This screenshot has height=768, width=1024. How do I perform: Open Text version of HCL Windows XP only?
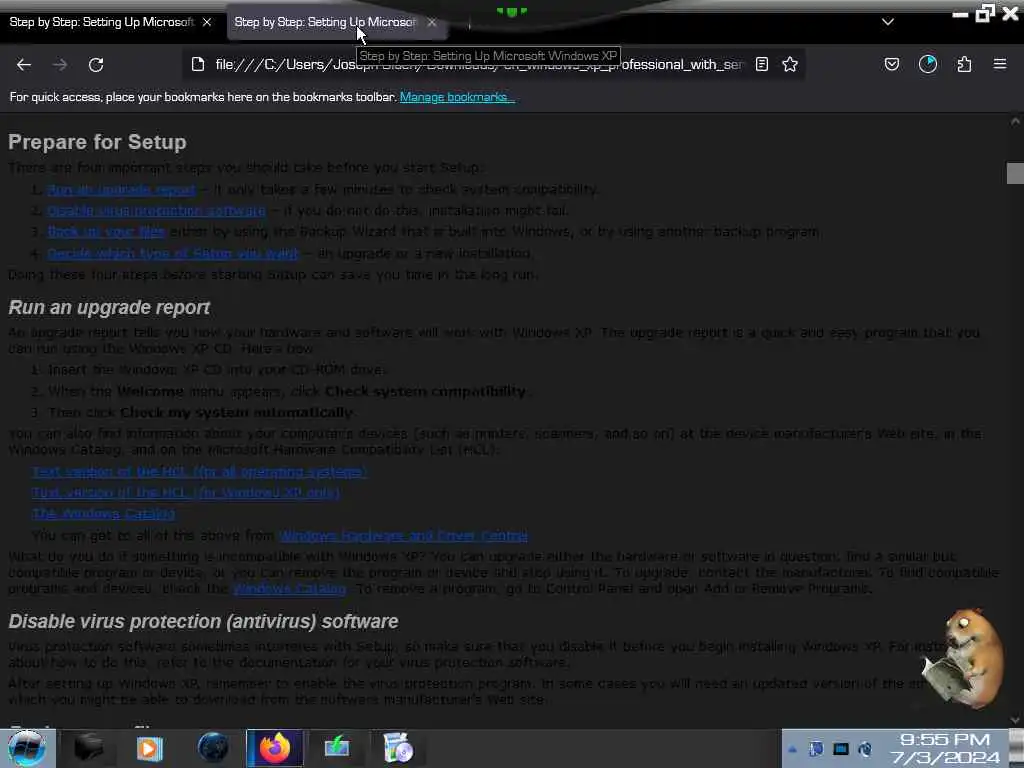pos(186,492)
